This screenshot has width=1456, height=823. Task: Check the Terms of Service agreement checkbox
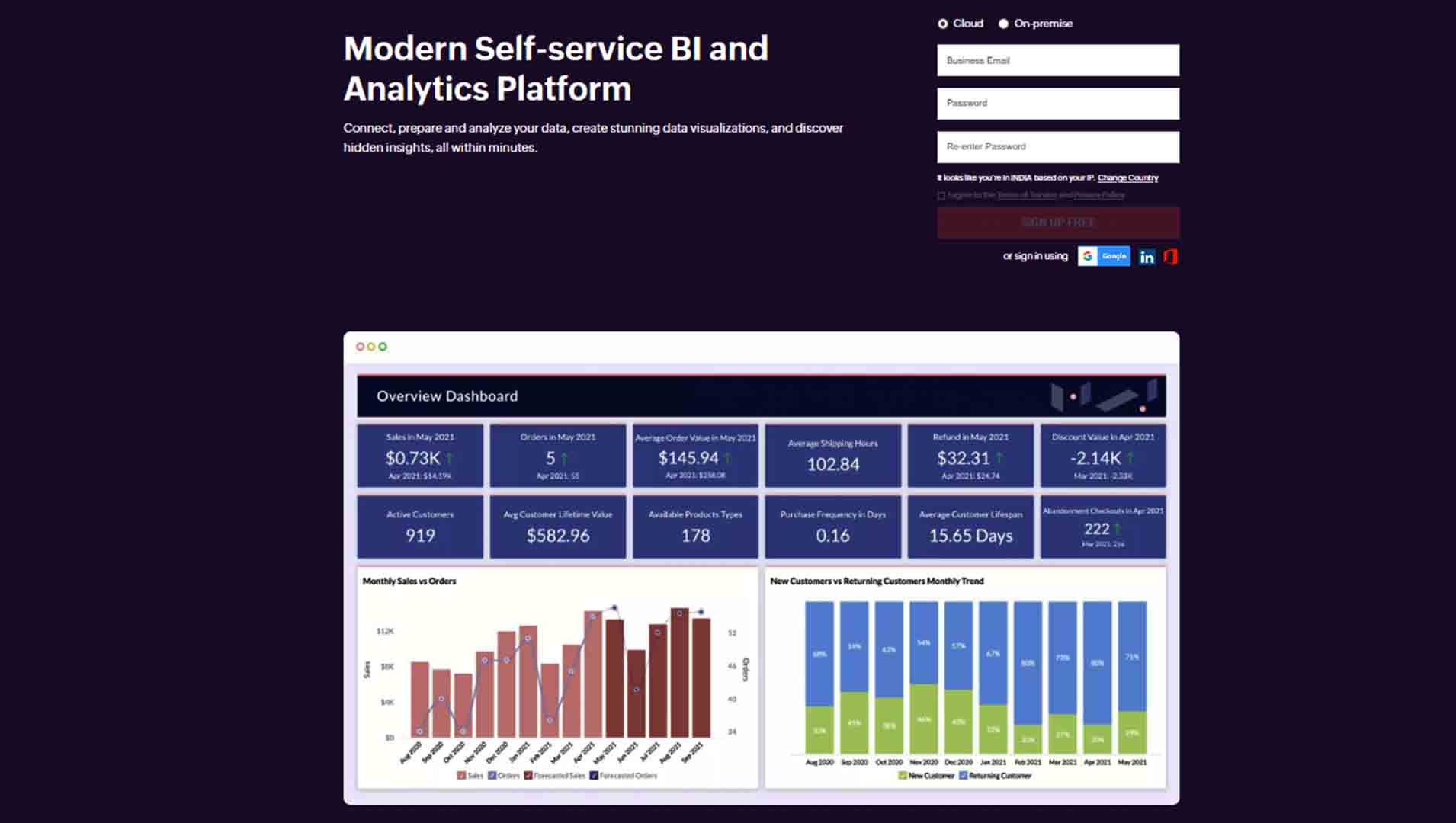[x=941, y=196]
